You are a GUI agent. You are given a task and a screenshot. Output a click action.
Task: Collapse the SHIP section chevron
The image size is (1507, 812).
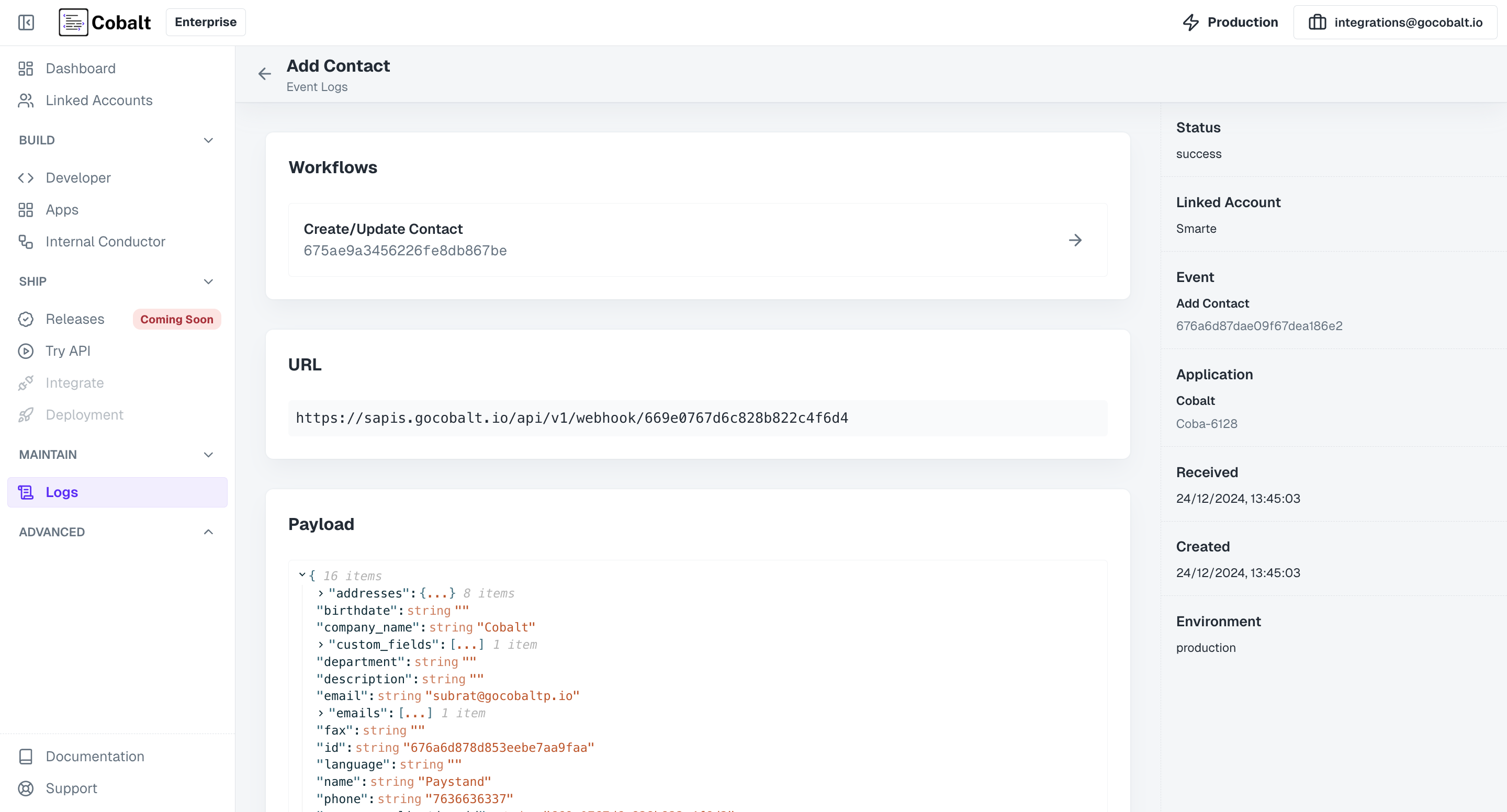pos(208,281)
